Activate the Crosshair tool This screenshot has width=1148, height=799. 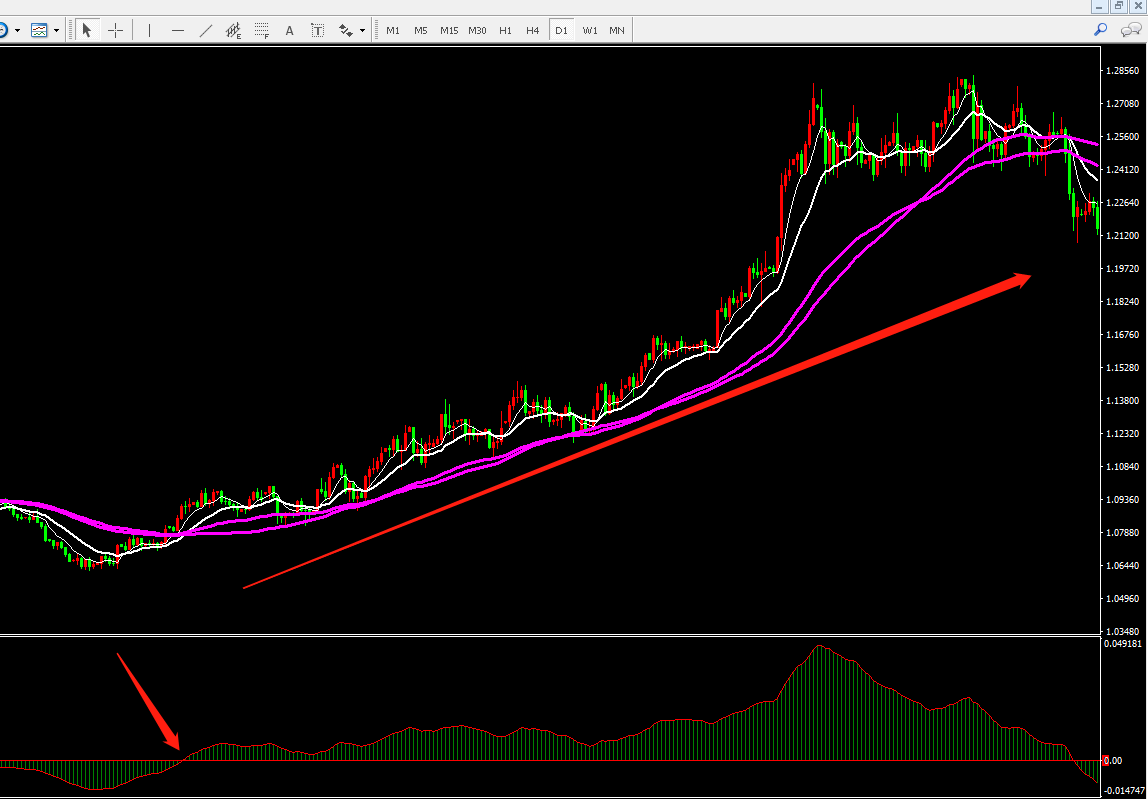[x=116, y=31]
